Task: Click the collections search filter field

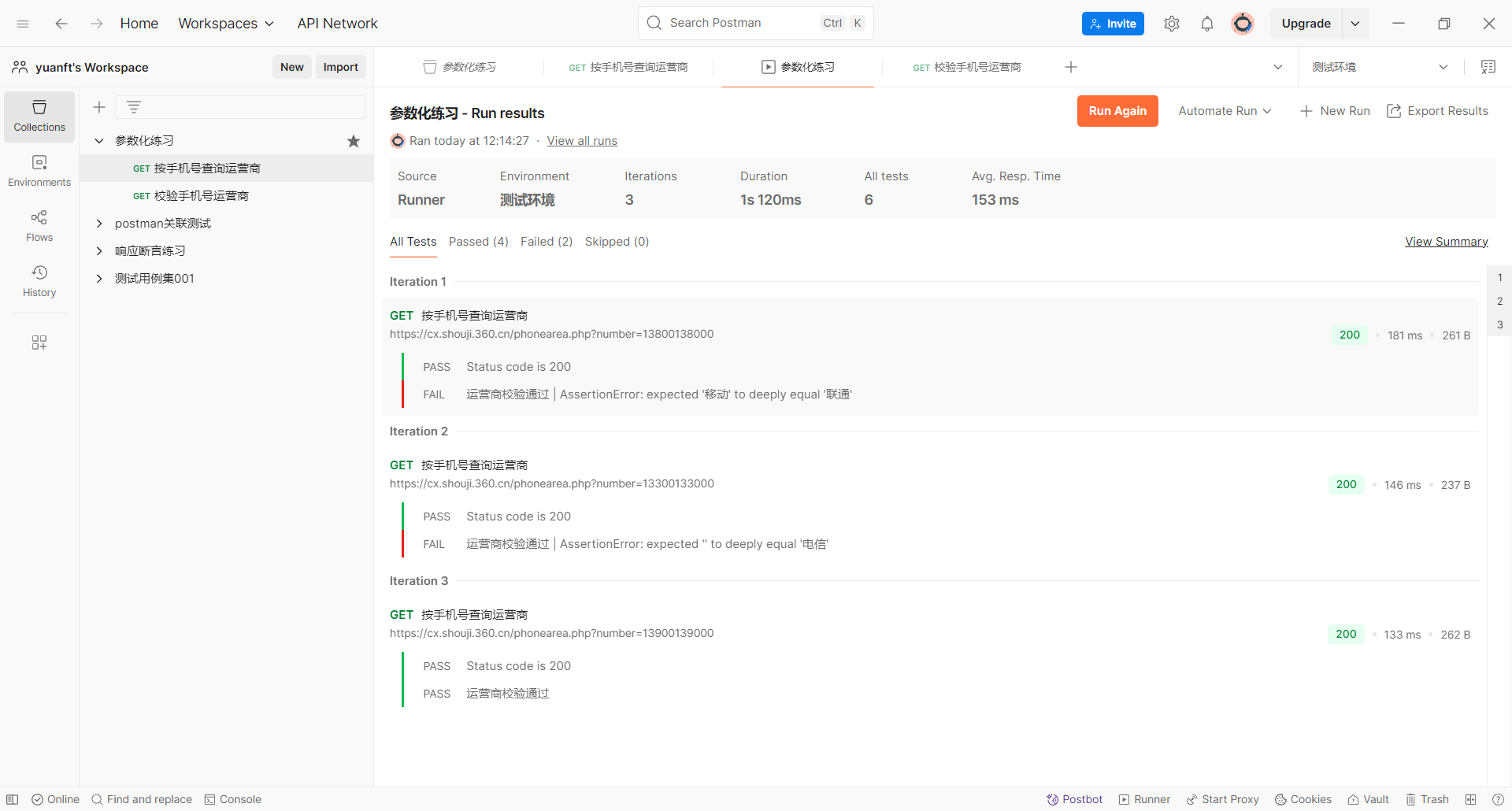Action: (240, 107)
